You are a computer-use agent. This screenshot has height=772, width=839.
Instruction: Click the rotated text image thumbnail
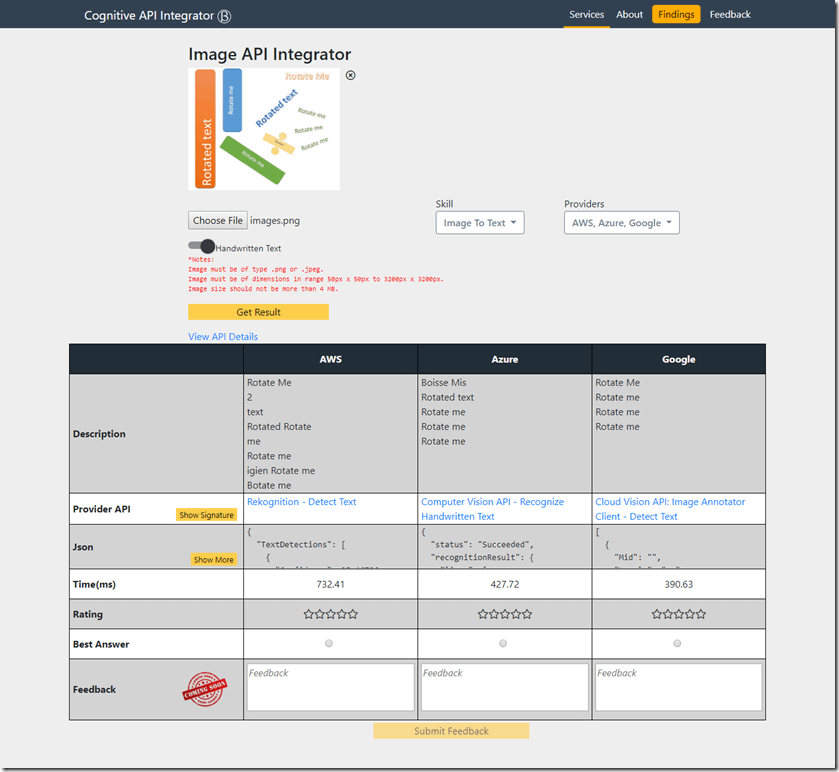click(264, 128)
